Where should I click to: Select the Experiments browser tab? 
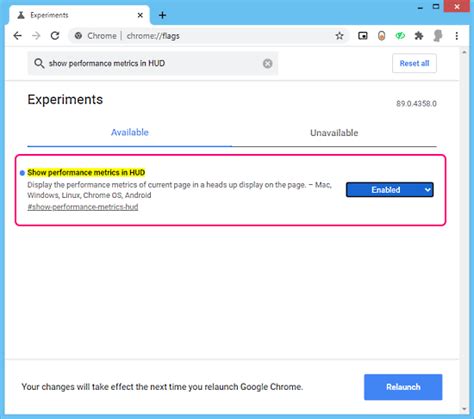[80, 15]
